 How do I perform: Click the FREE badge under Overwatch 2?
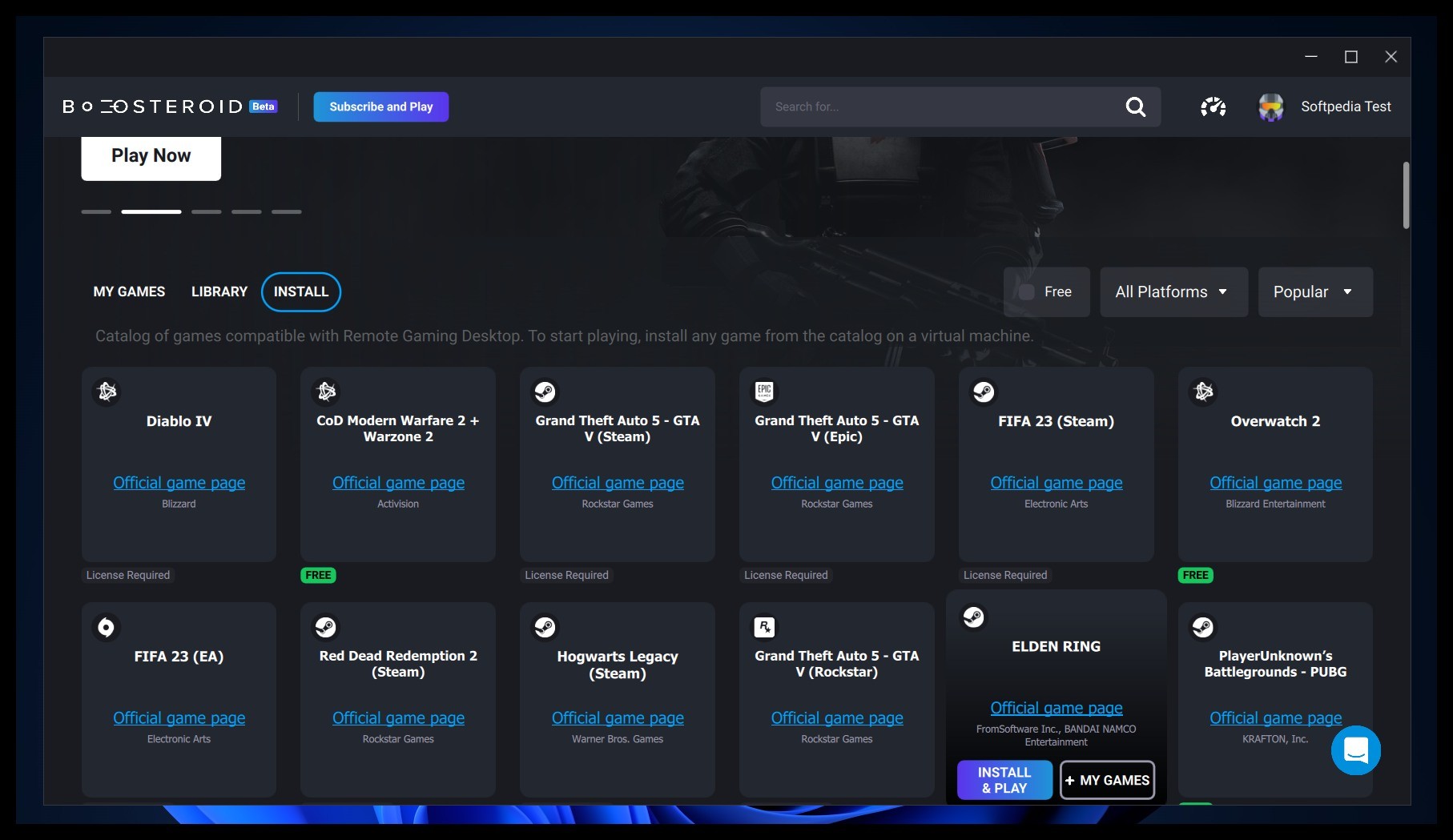pyautogui.click(x=1195, y=575)
